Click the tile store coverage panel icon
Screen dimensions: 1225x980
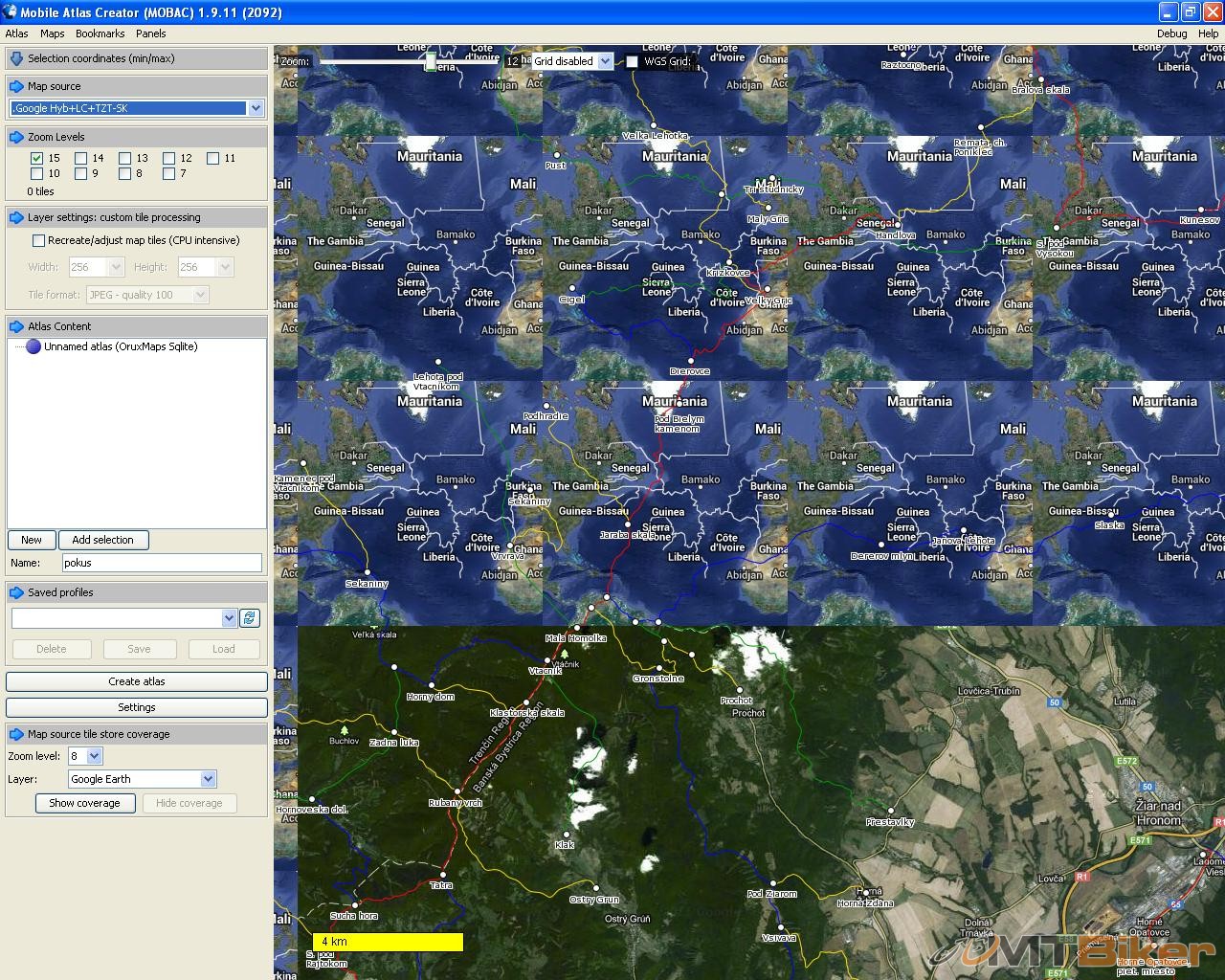click(x=16, y=734)
